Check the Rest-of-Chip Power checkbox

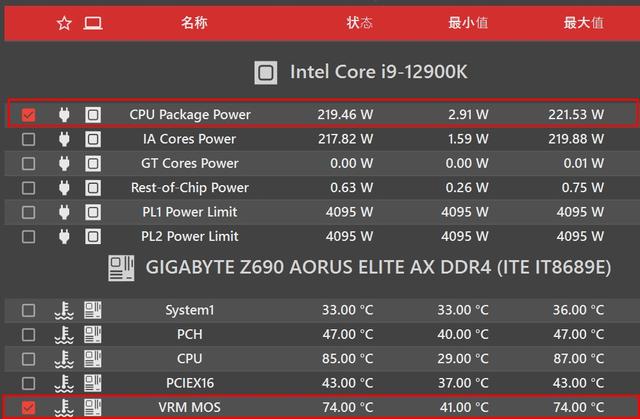coord(28,188)
